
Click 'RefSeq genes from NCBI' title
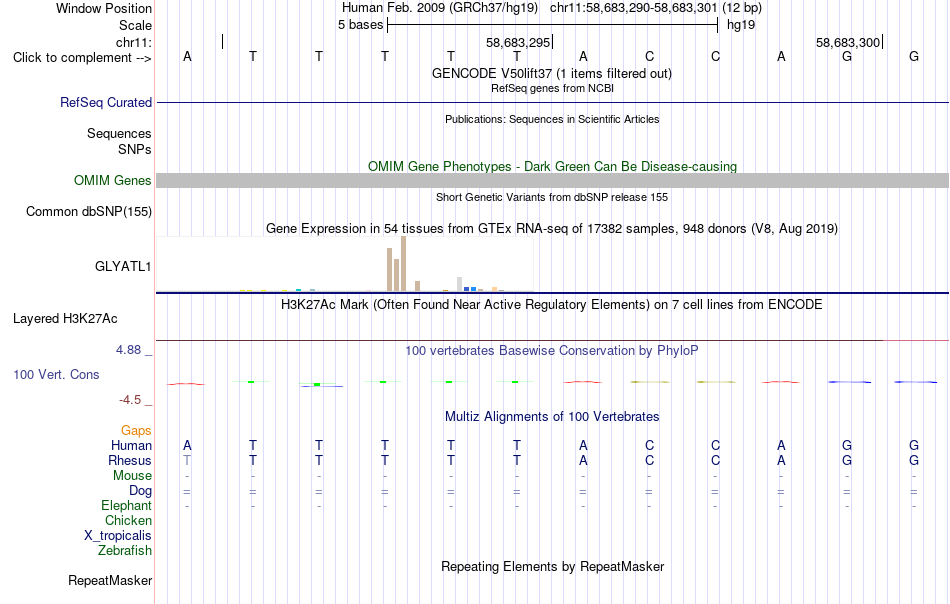[x=552, y=88]
